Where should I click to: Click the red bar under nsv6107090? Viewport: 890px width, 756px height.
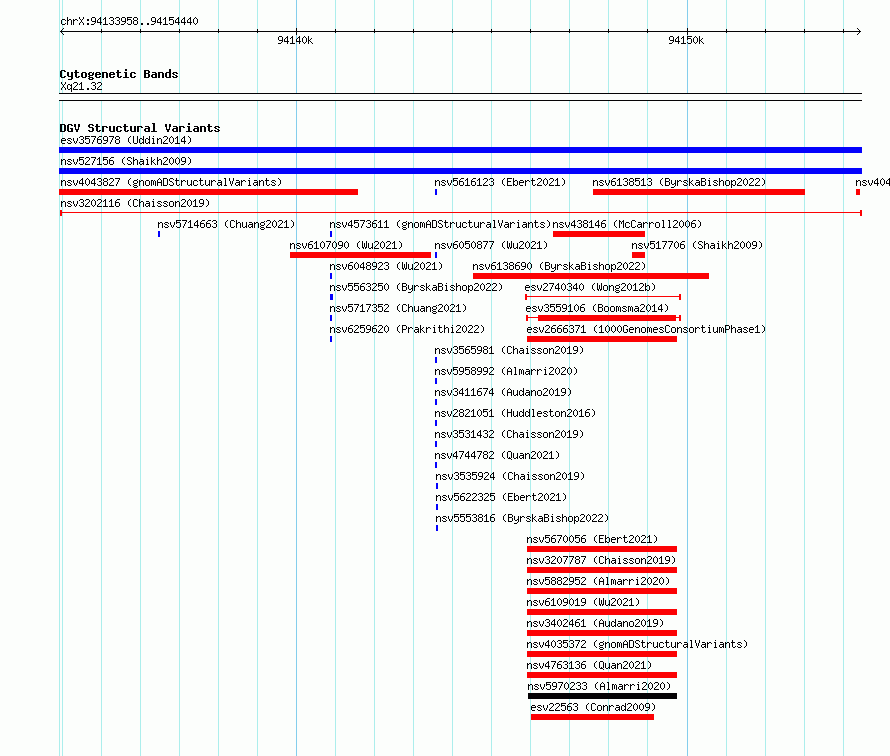(360, 255)
